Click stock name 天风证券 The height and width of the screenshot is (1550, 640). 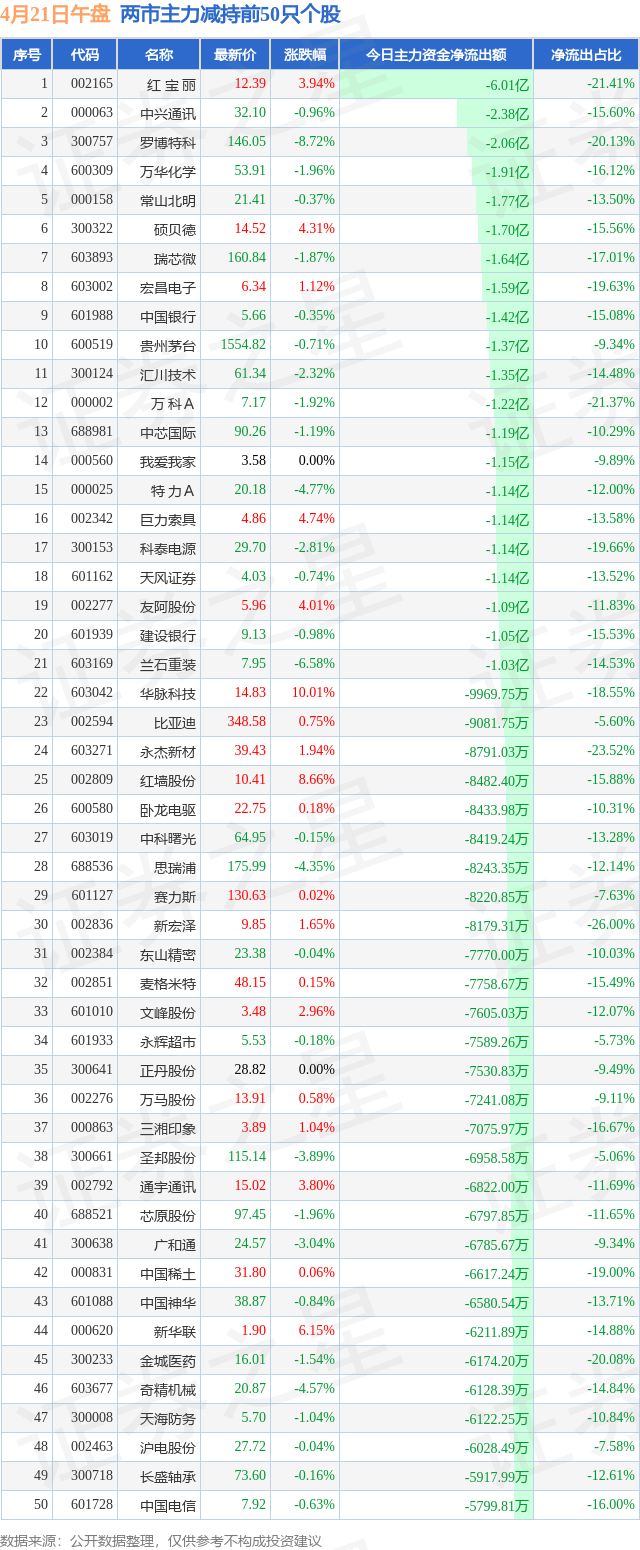click(x=168, y=577)
